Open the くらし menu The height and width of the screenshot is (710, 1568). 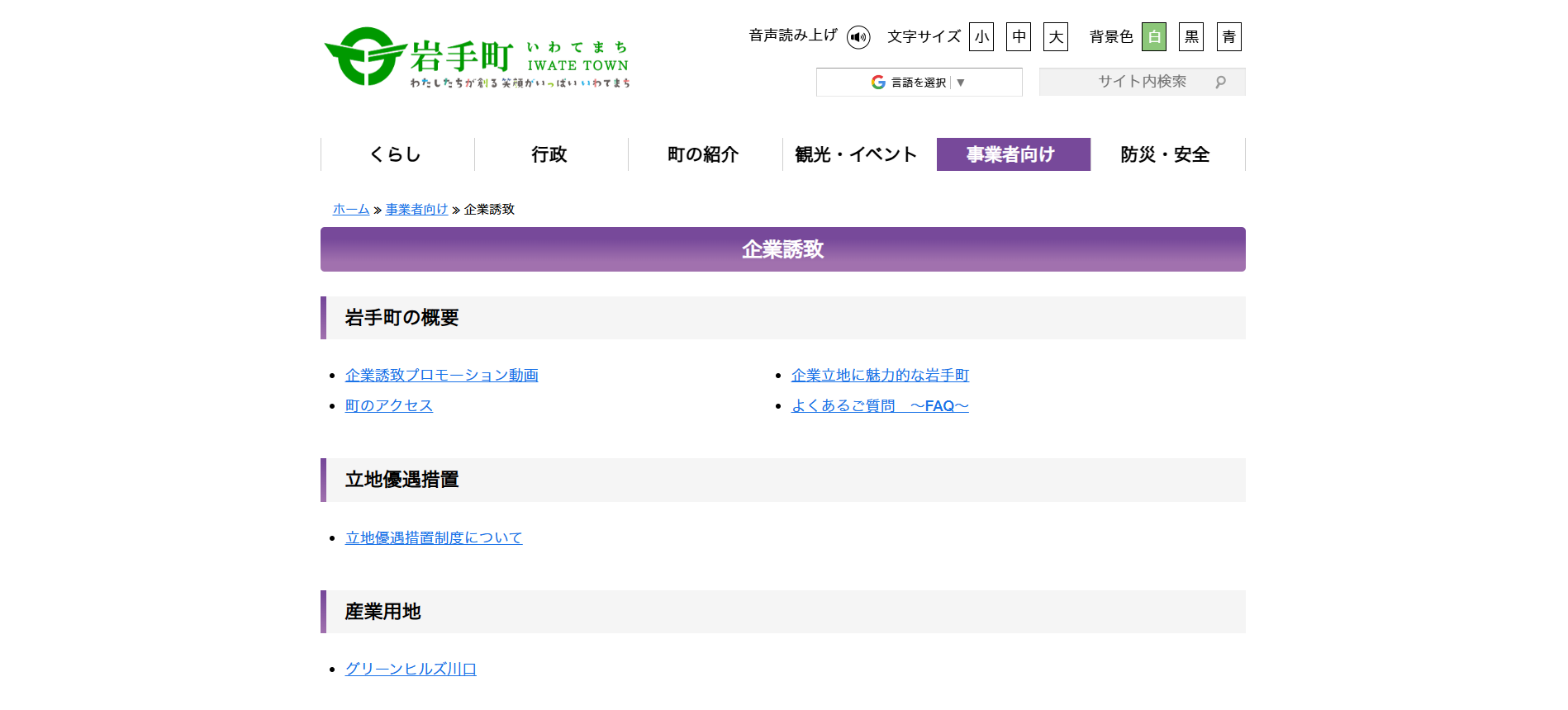pyautogui.click(x=397, y=154)
